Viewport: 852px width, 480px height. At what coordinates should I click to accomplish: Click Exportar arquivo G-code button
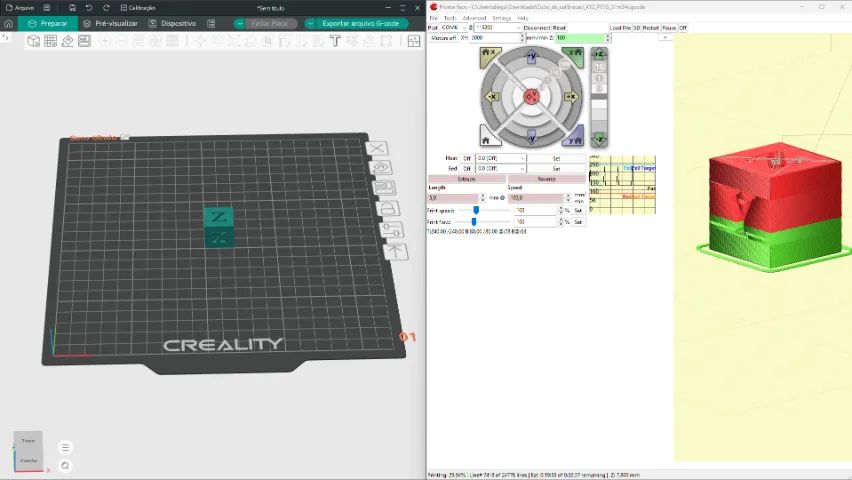tap(361, 23)
